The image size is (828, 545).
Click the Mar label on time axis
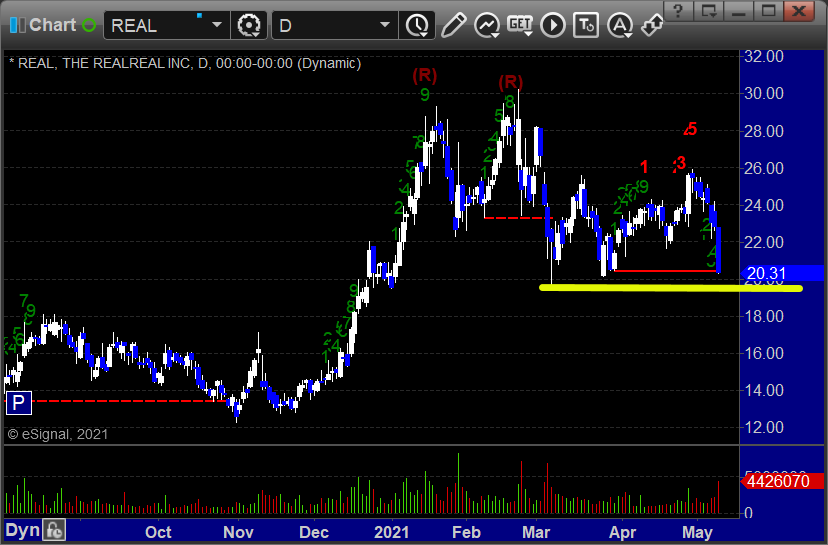pyautogui.click(x=536, y=532)
